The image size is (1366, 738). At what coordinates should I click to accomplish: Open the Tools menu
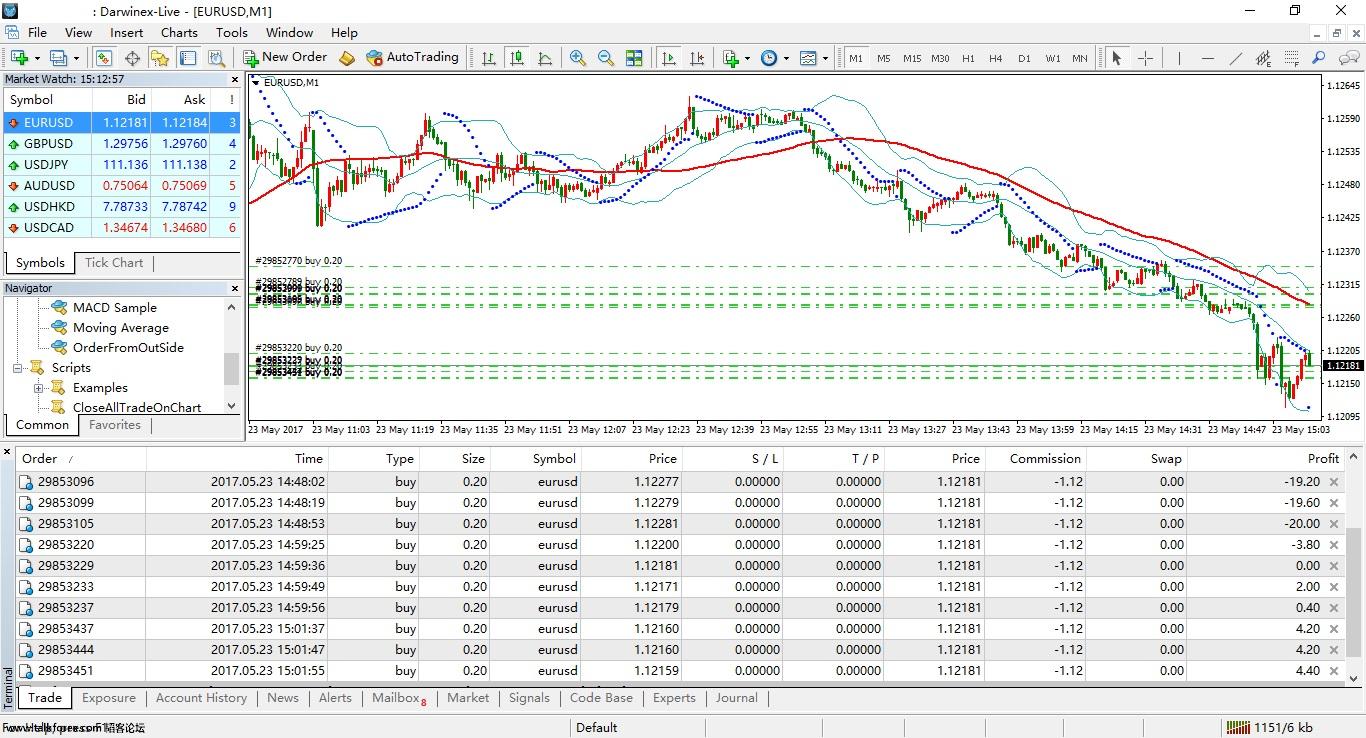[x=231, y=32]
